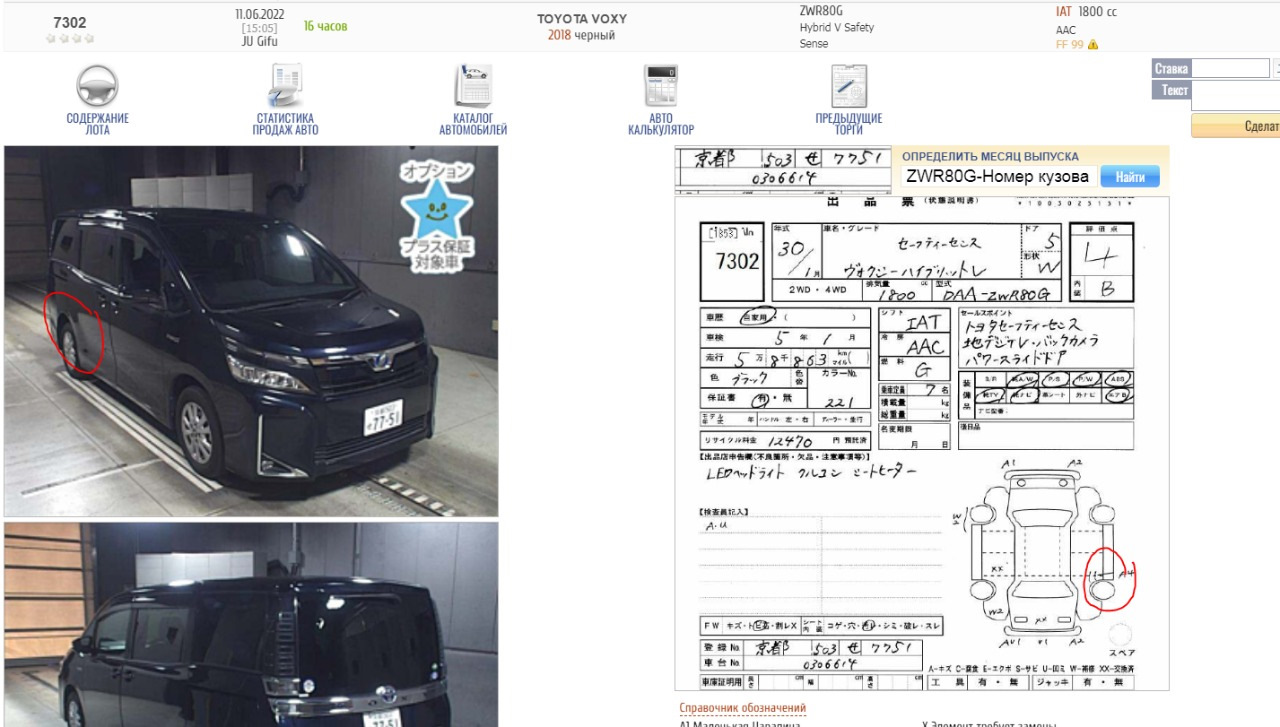1280x727 pixels.
Task: Click 'Hybrid V Safety' grade text
Action: pos(837,28)
